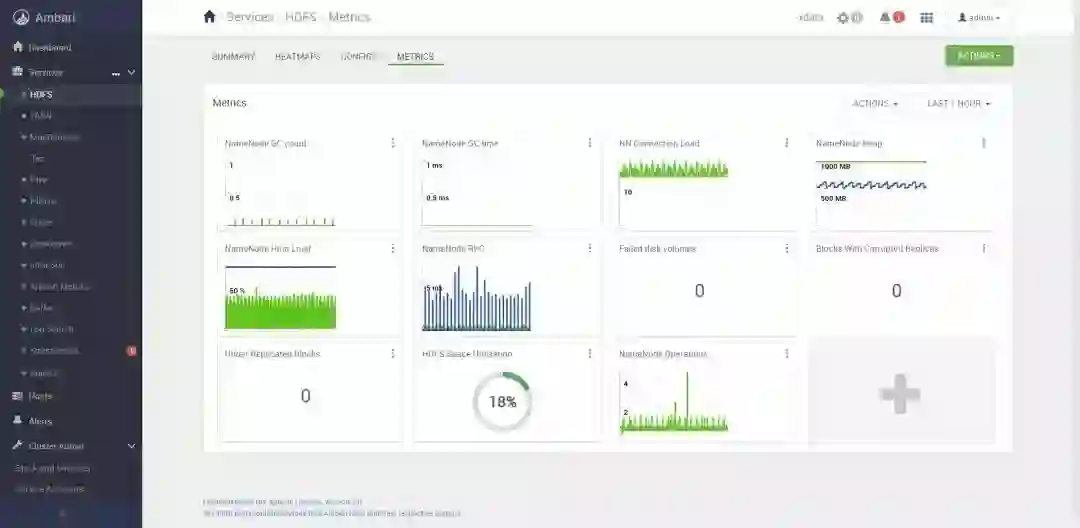Open the Under Replicated Blocks widget menu

393,354
